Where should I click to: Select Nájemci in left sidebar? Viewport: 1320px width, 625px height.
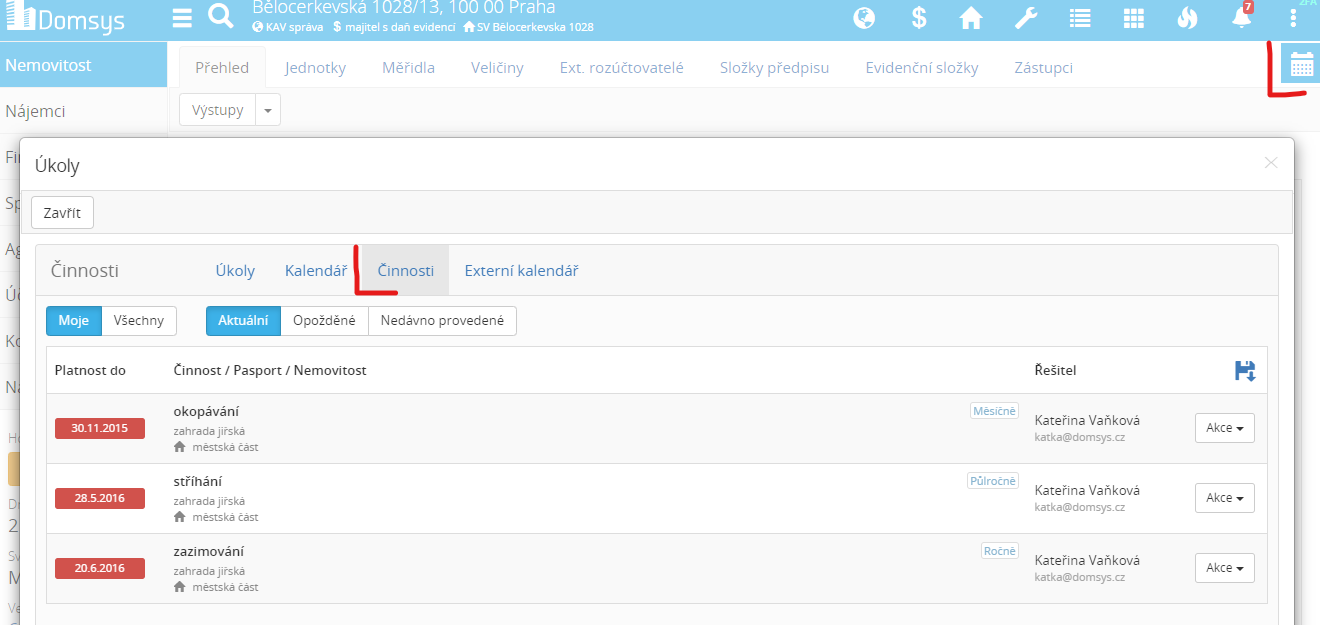pos(83,111)
